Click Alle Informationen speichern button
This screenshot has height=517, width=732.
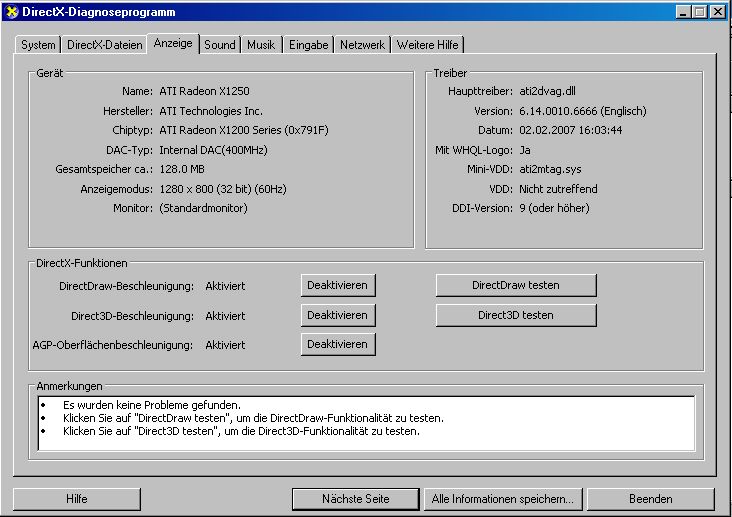[503, 499]
